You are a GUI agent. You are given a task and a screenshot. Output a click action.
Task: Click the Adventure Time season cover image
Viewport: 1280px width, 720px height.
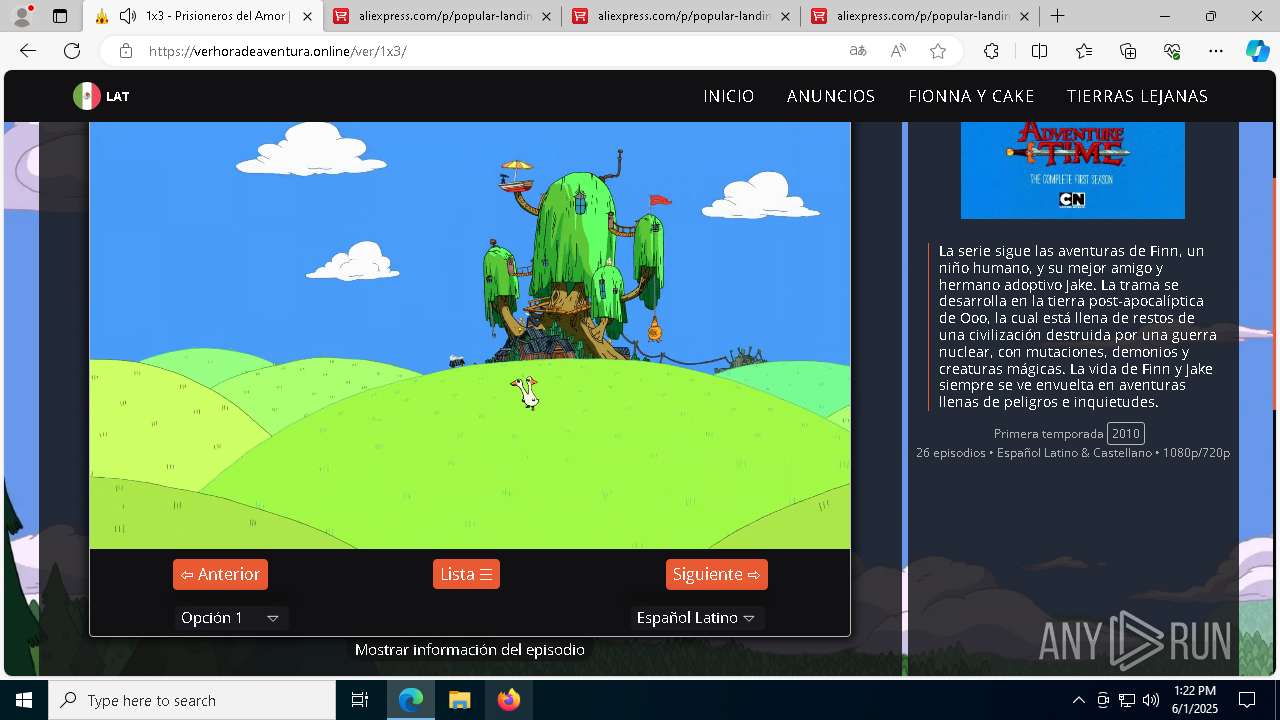point(1073,170)
